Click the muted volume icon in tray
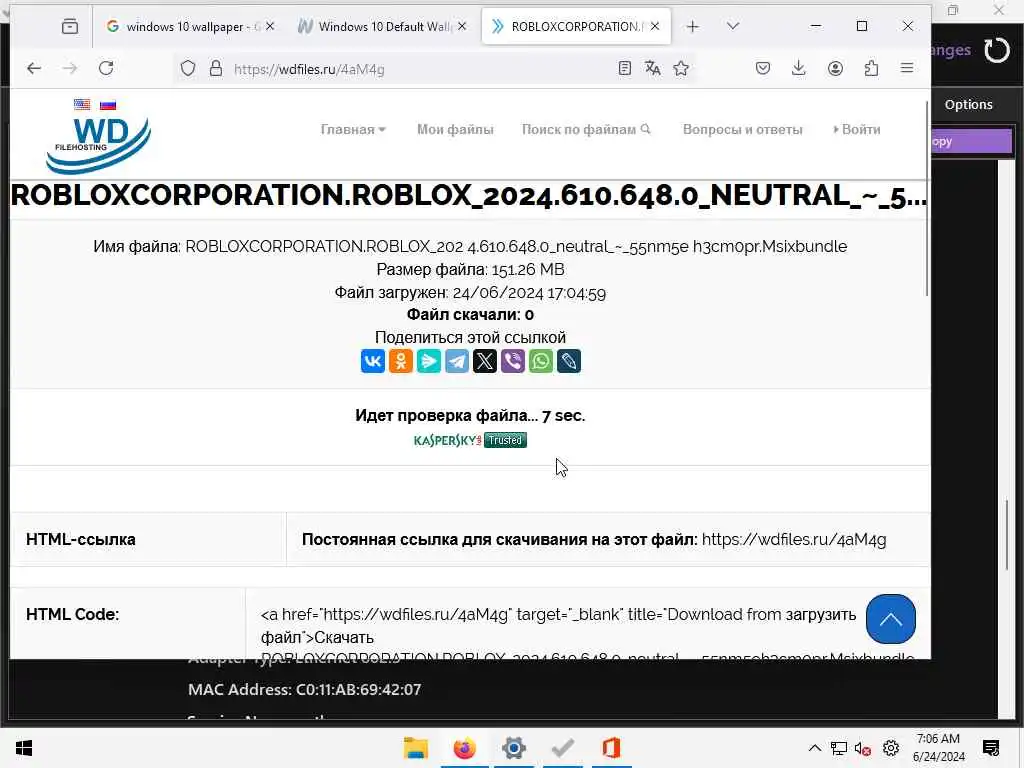Image resolution: width=1024 pixels, height=768 pixels. point(863,748)
